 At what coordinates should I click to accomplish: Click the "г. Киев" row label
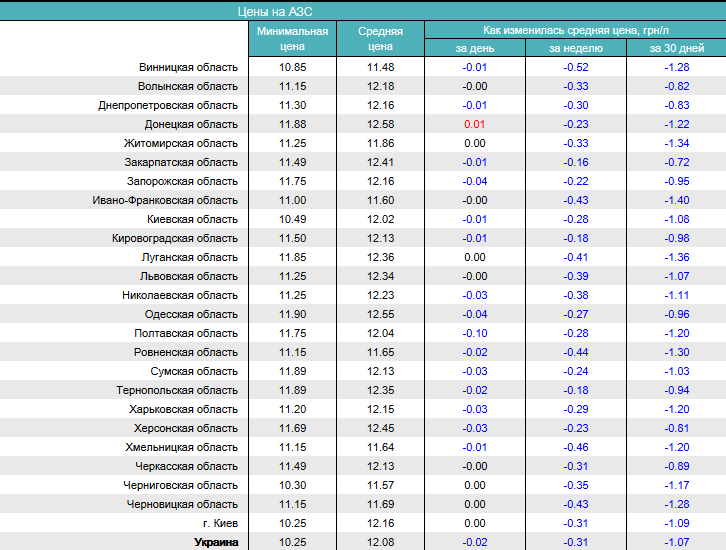coord(219,523)
